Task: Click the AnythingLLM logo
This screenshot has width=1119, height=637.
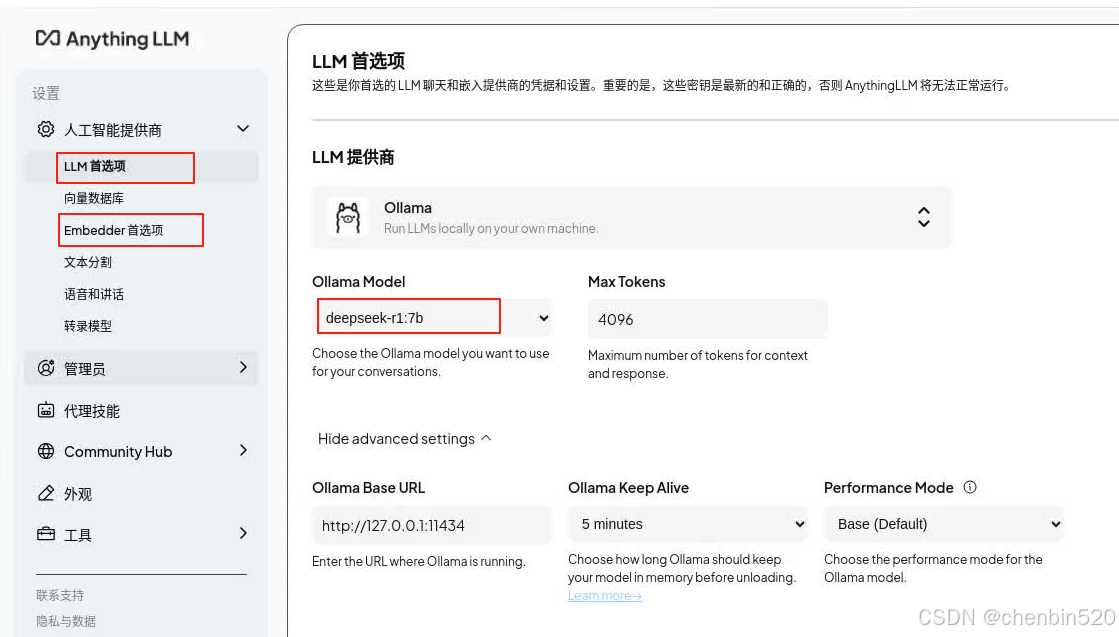Action: 113,39
